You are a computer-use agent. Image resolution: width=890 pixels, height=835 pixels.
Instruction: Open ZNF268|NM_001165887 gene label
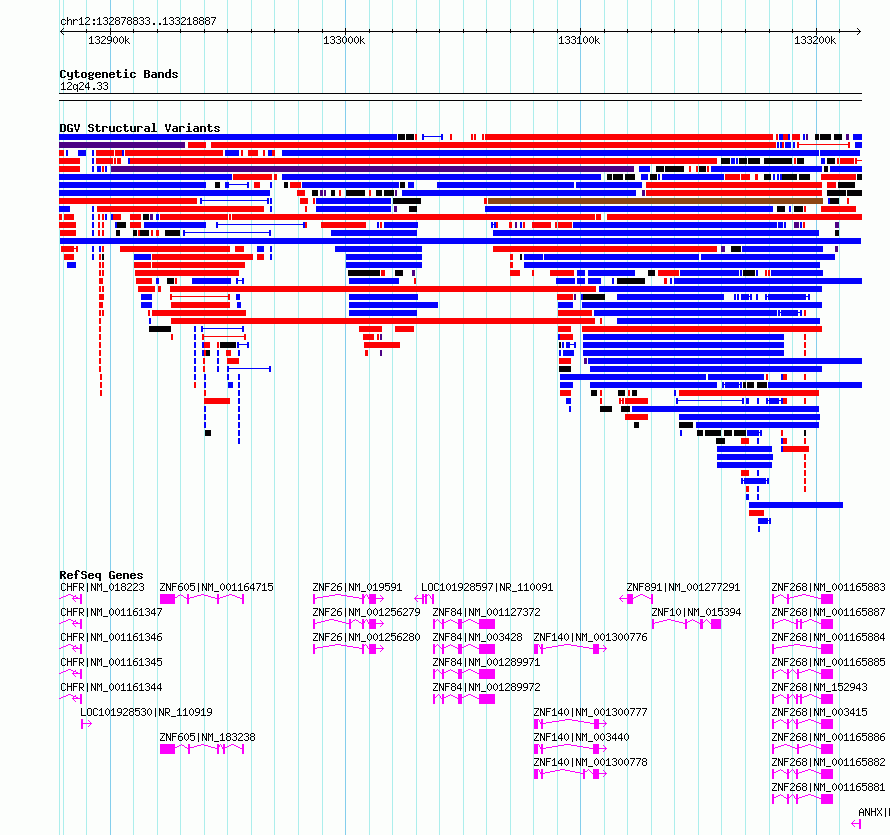828,612
